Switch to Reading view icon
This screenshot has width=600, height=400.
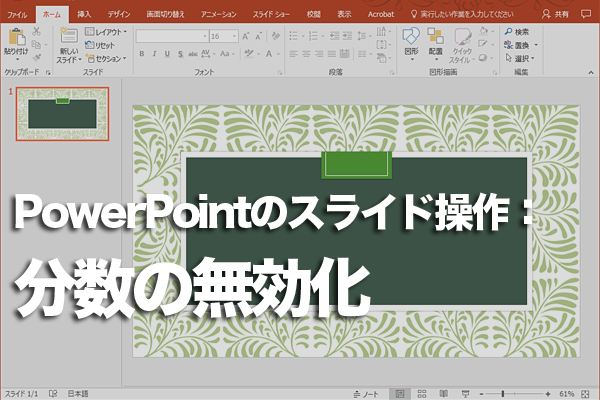pyautogui.click(x=443, y=394)
